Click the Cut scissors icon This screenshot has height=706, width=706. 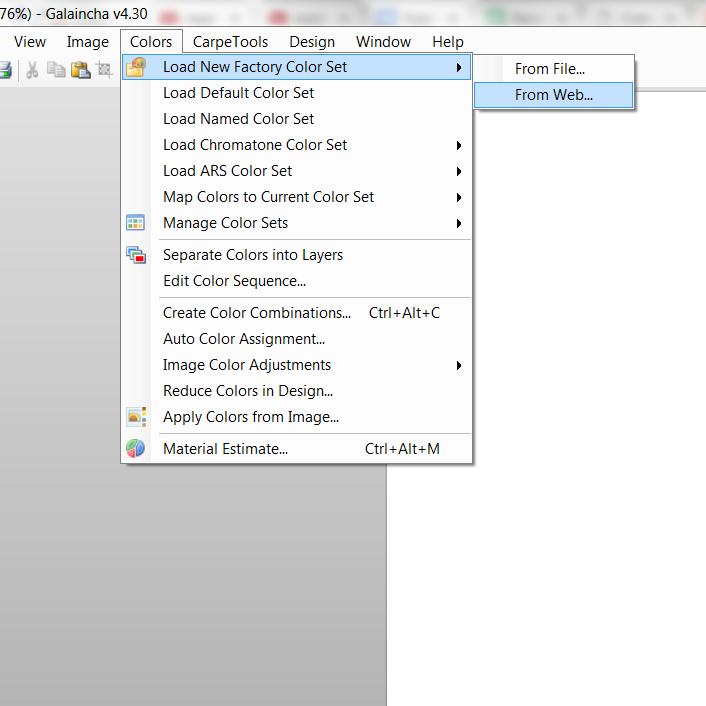33,70
